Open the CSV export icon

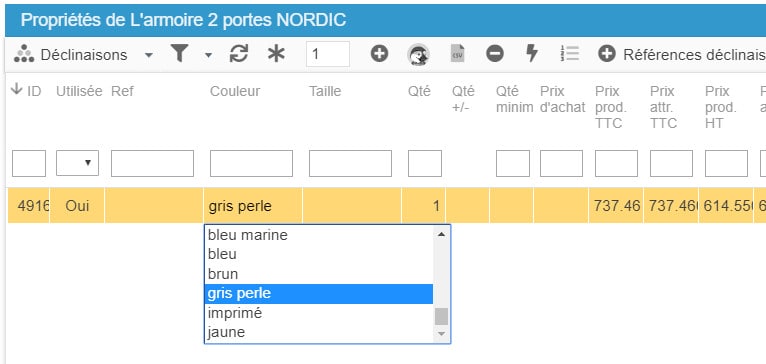pos(457,54)
